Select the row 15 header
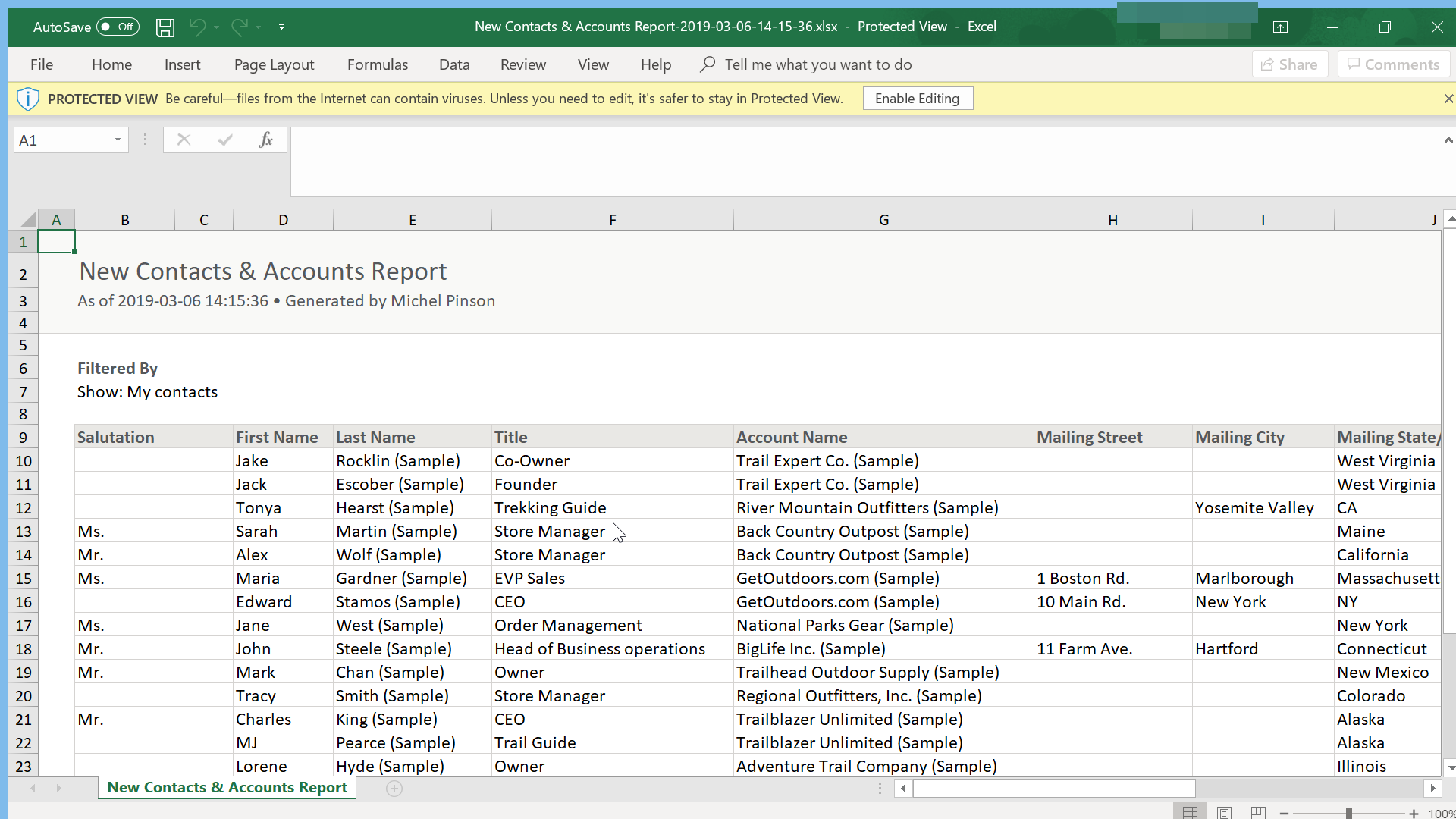 (23, 578)
